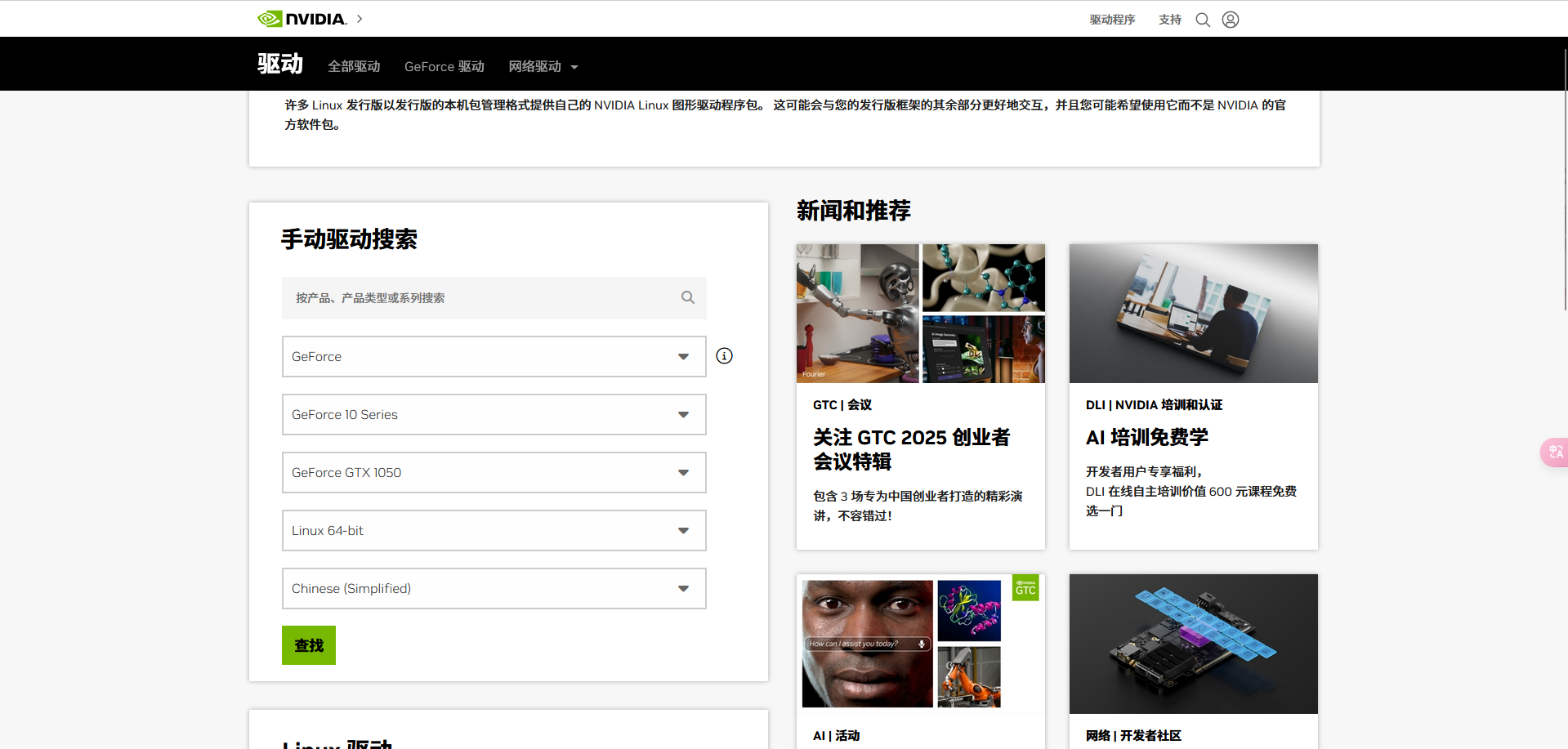Open the GTC conference robot image thumbnail
The width and height of the screenshot is (1568, 749).
921,314
